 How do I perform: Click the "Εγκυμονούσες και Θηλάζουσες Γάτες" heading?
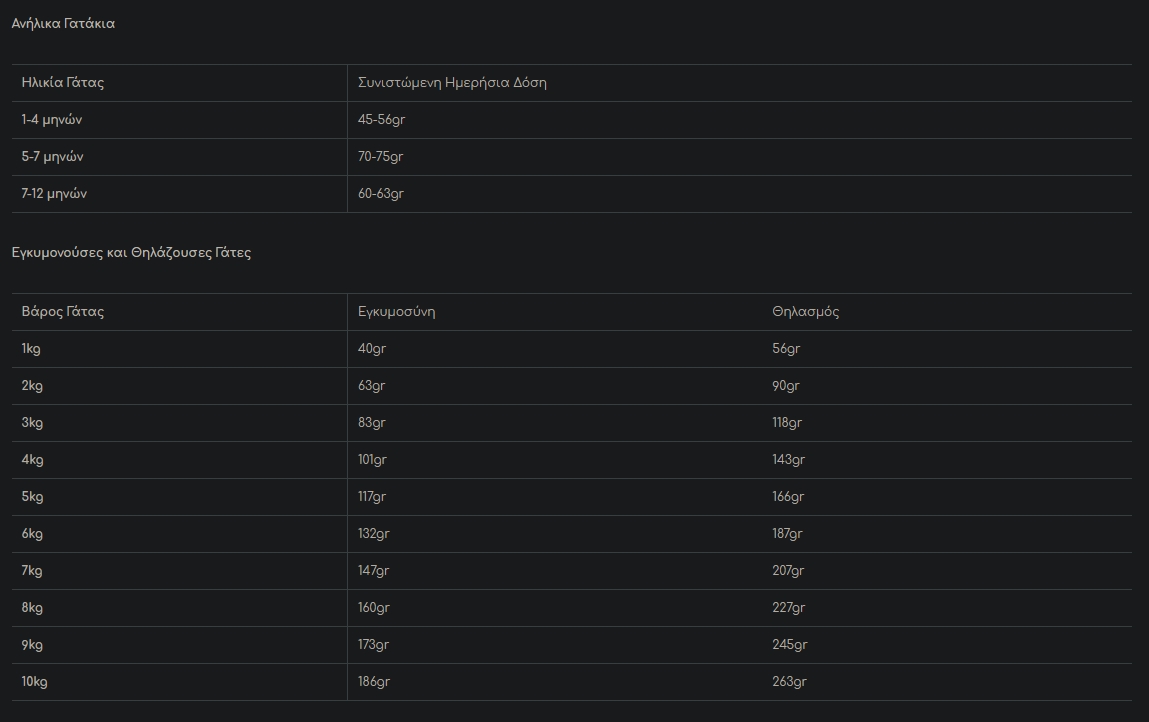[131, 253]
